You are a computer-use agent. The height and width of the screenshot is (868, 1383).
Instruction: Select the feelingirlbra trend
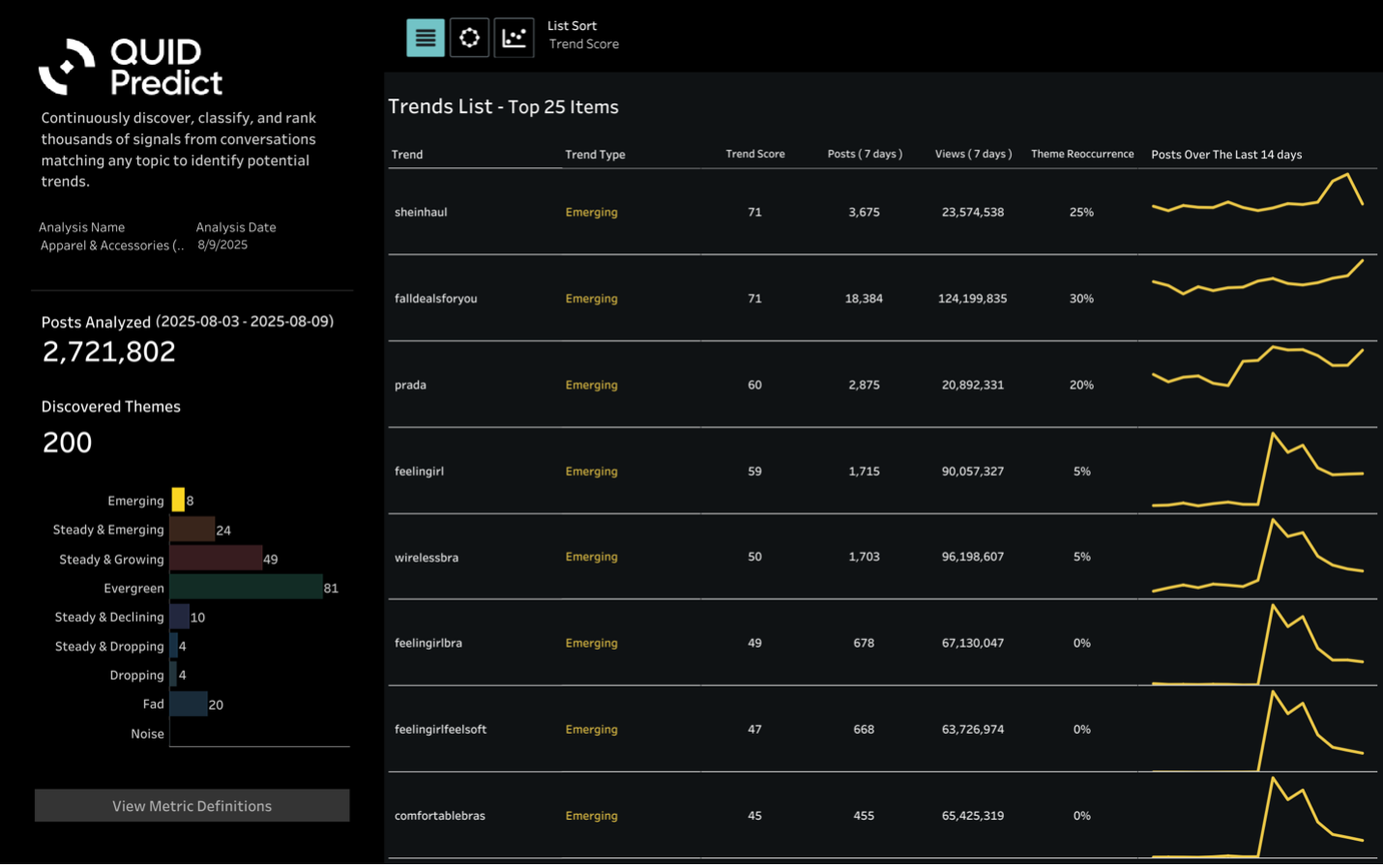428,643
